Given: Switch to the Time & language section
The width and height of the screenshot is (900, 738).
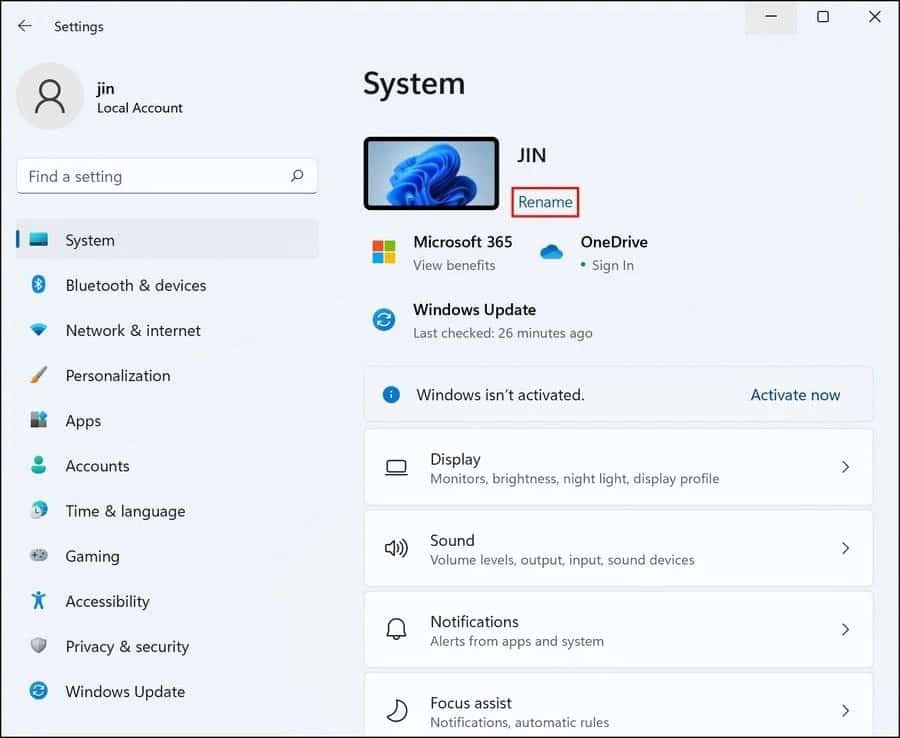Looking at the screenshot, I should (x=124, y=511).
